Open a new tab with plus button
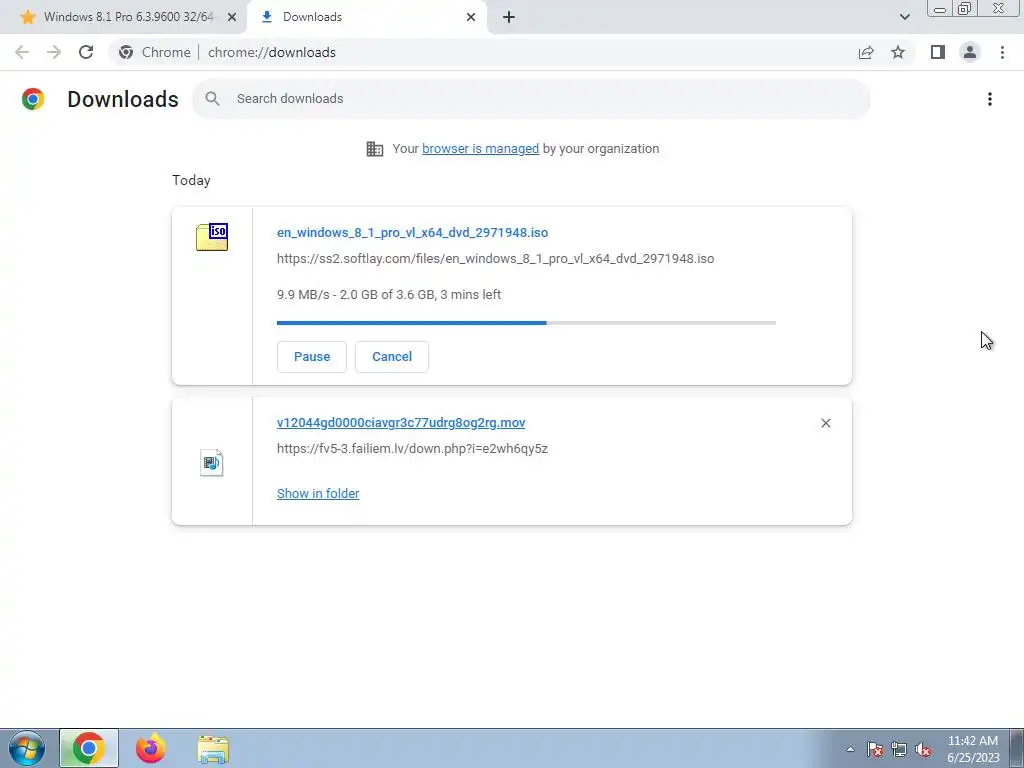This screenshot has height=768, width=1024. click(x=509, y=17)
